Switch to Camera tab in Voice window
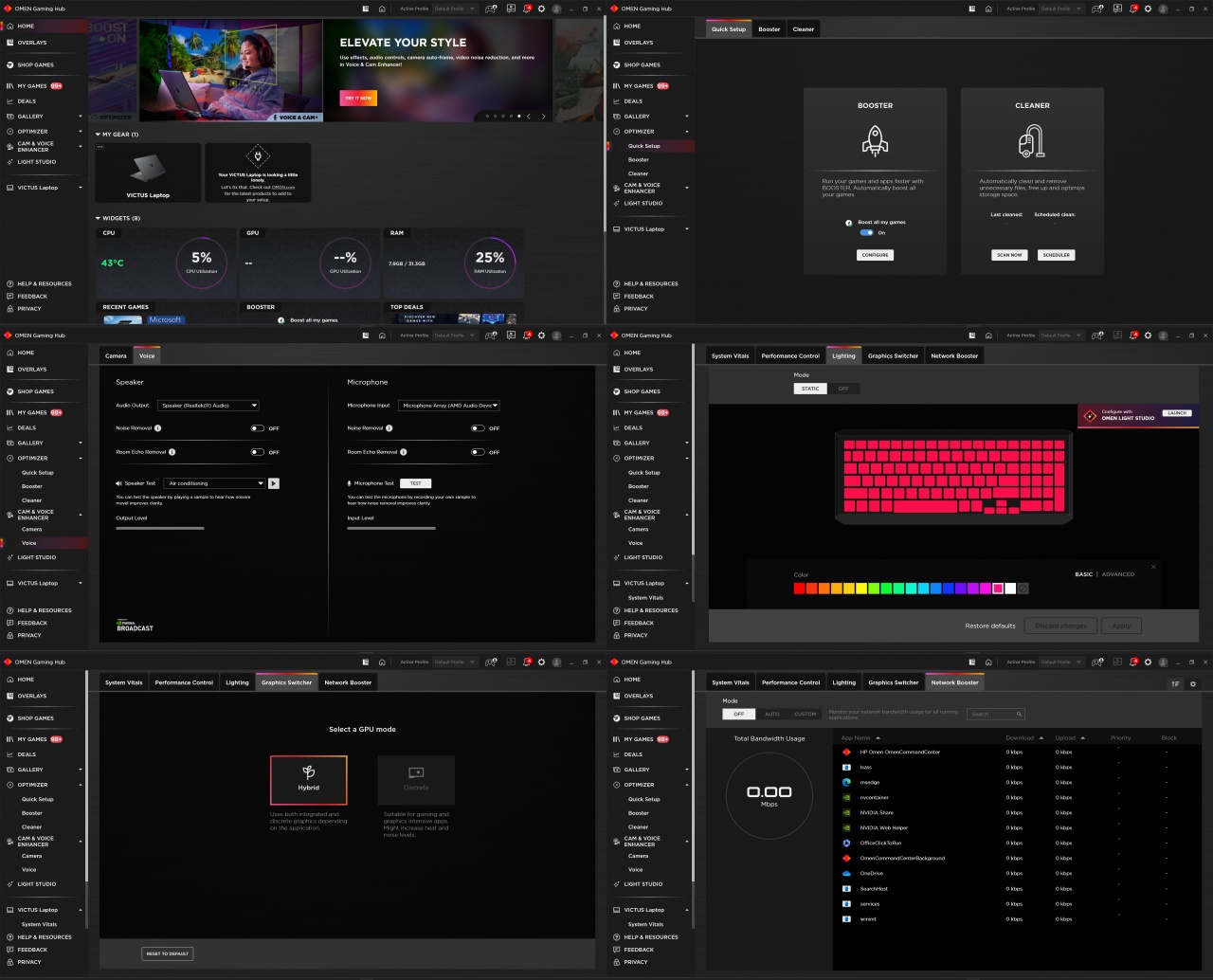 116,356
